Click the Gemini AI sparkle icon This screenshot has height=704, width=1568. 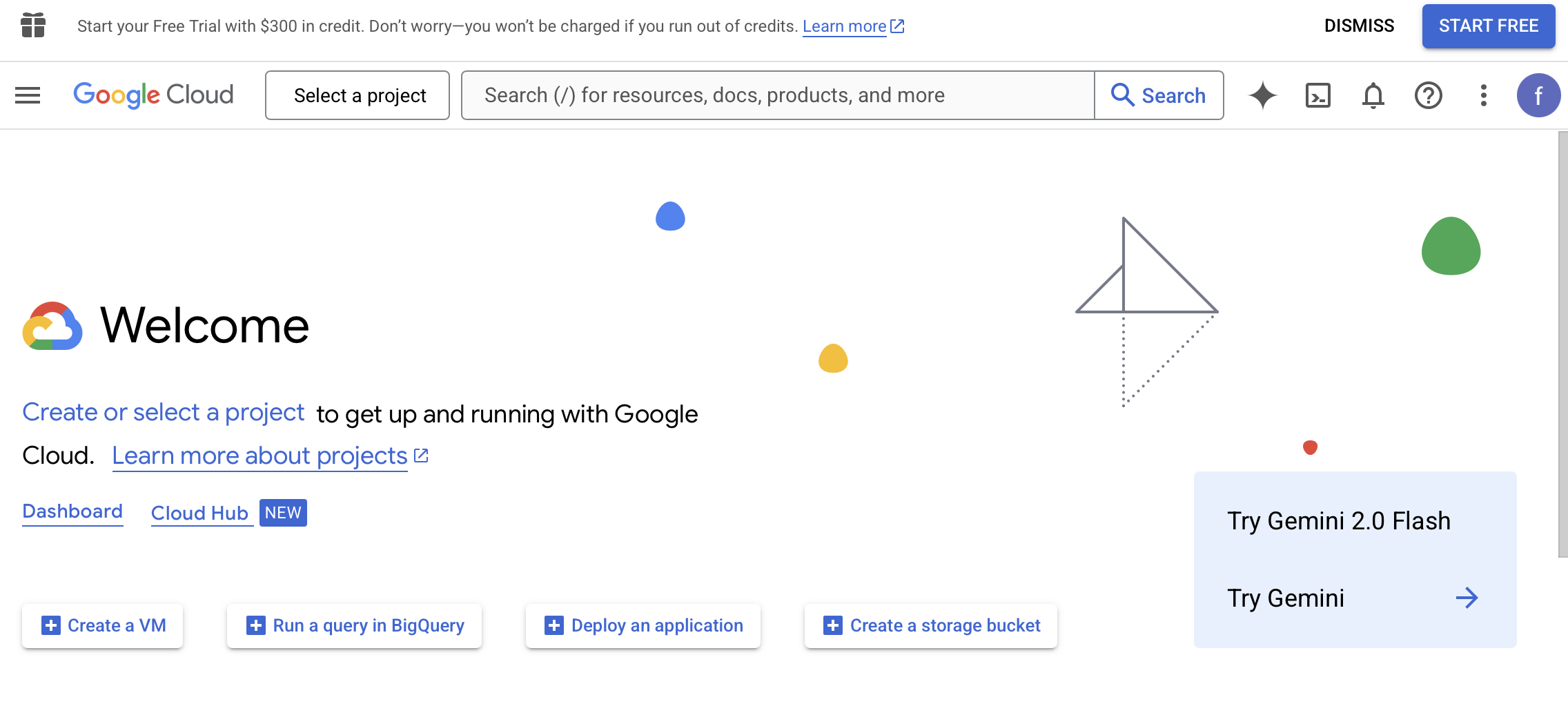[1262, 95]
